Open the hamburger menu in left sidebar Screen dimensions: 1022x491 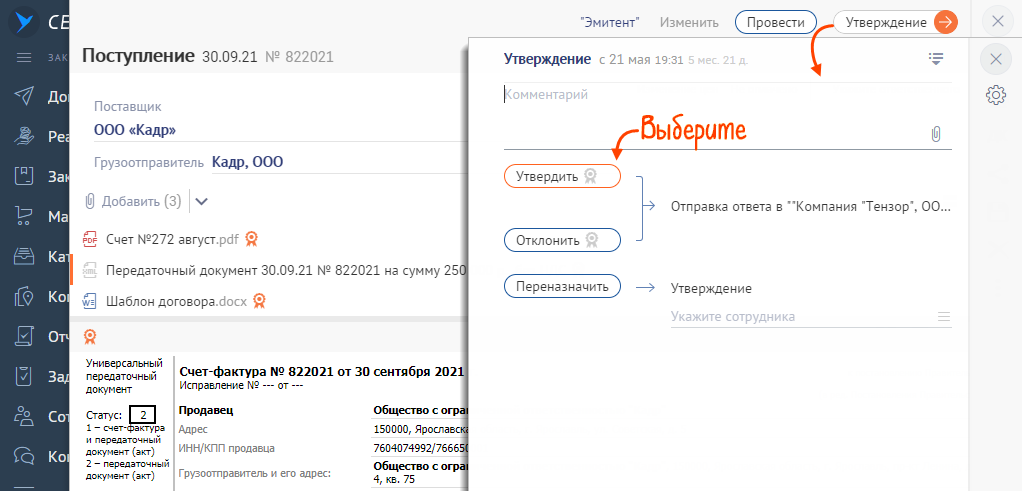pos(25,58)
